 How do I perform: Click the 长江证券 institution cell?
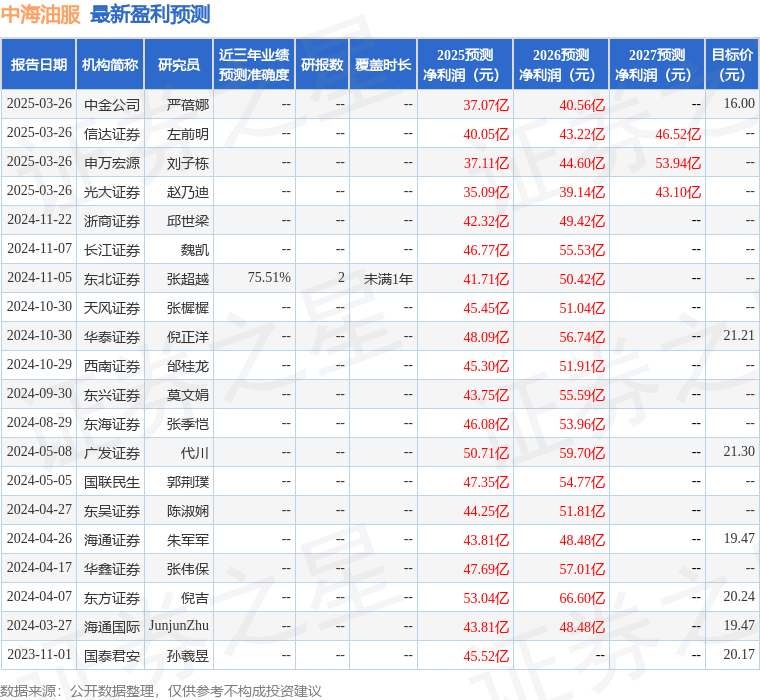click(112, 250)
